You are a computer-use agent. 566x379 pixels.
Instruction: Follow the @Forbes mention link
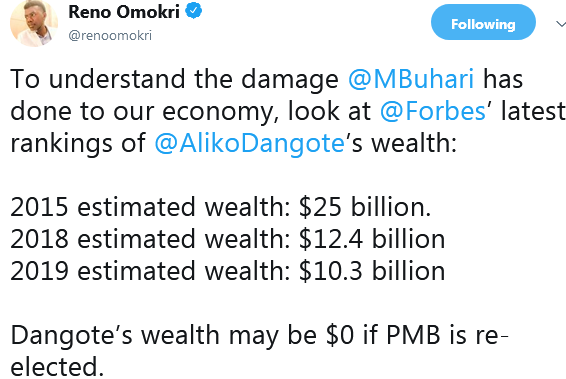(433, 111)
